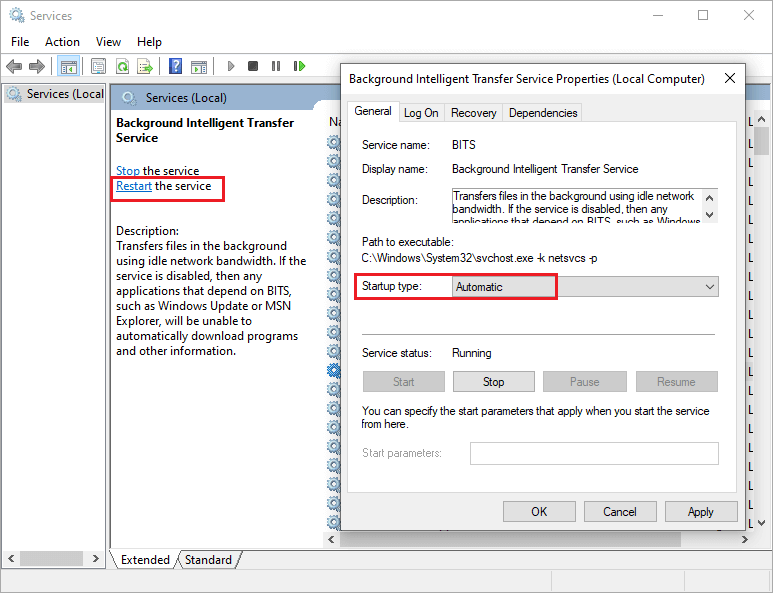The width and height of the screenshot is (773, 593).
Task: Click the Resume button in Properties dialog
Action: [x=676, y=382]
